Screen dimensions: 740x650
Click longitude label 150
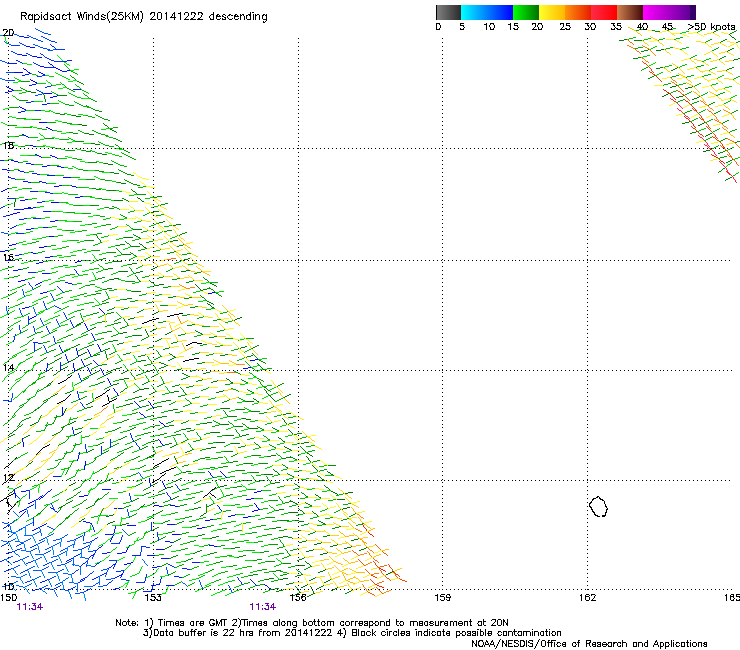pyautogui.click(x=8, y=598)
